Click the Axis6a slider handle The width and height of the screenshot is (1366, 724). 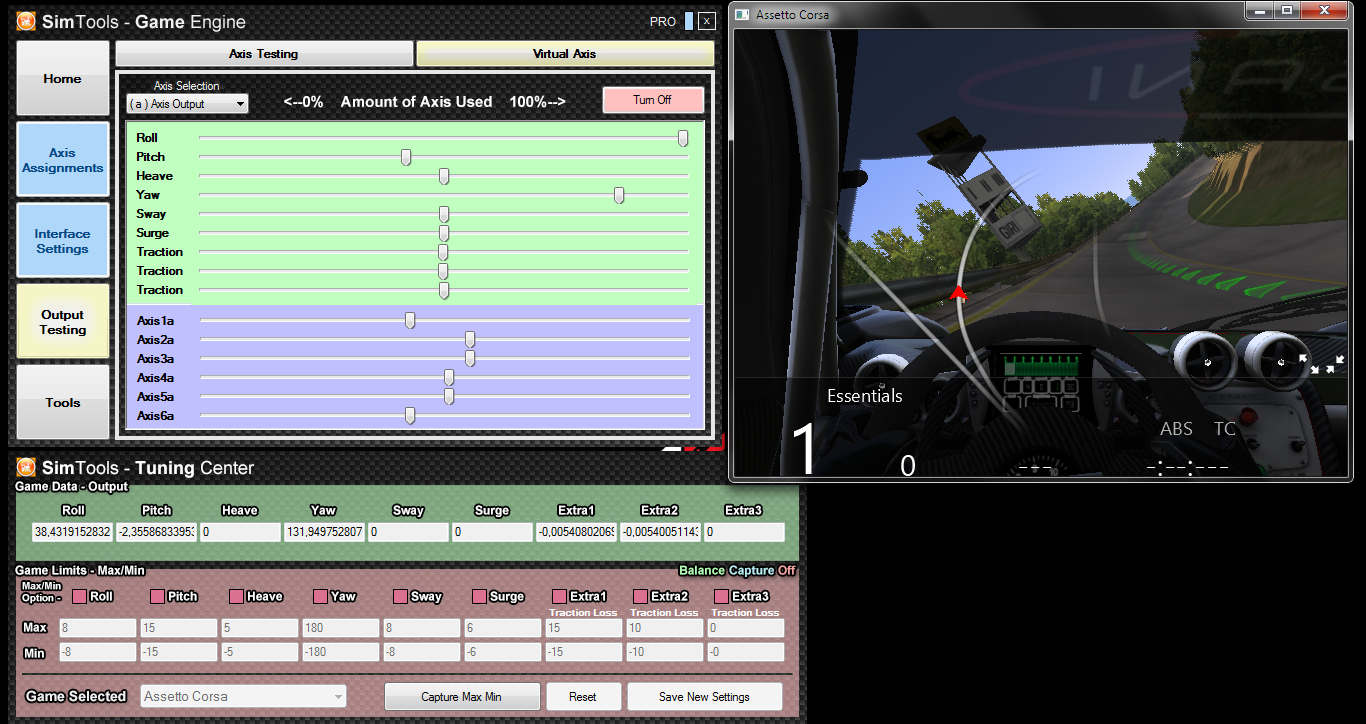coord(410,415)
